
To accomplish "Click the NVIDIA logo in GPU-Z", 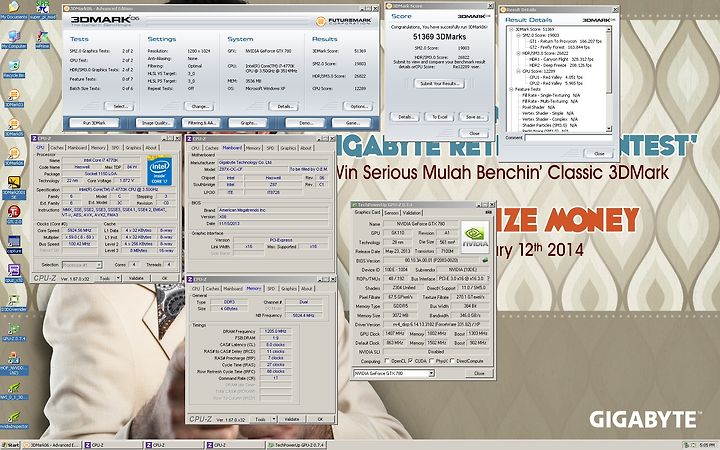I will [x=475, y=237].
